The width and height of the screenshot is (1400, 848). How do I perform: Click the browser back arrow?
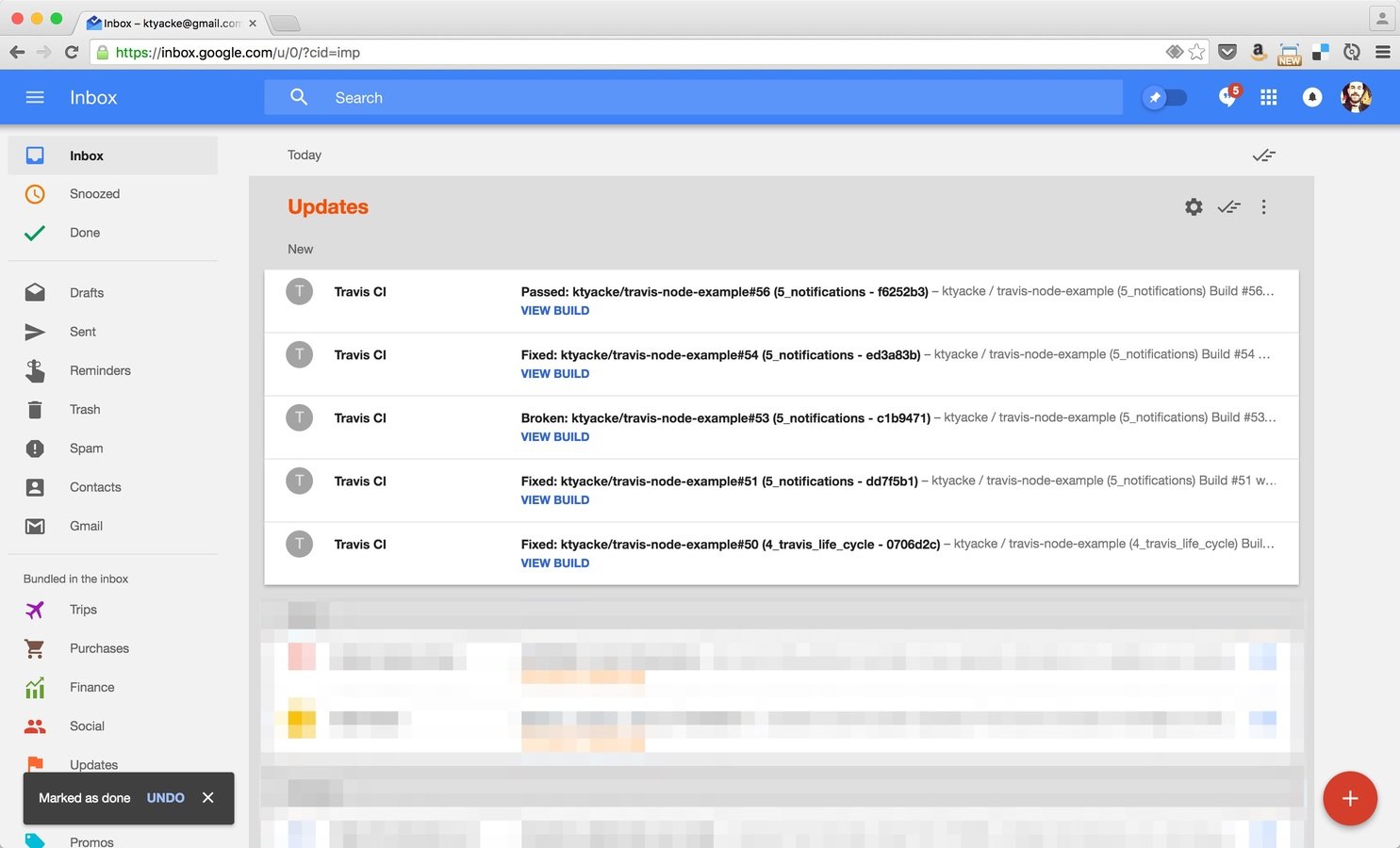pyautogui.click(x=17, y=52)
